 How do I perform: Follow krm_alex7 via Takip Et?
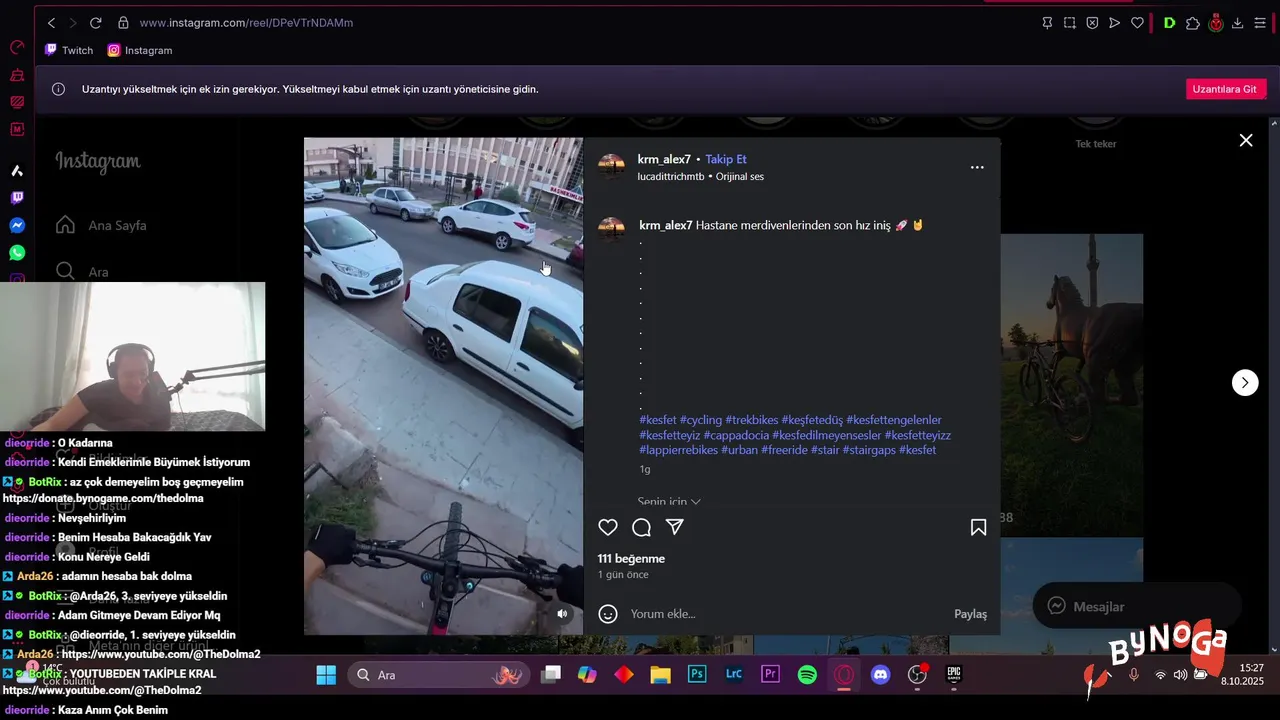tap(726, 159)
